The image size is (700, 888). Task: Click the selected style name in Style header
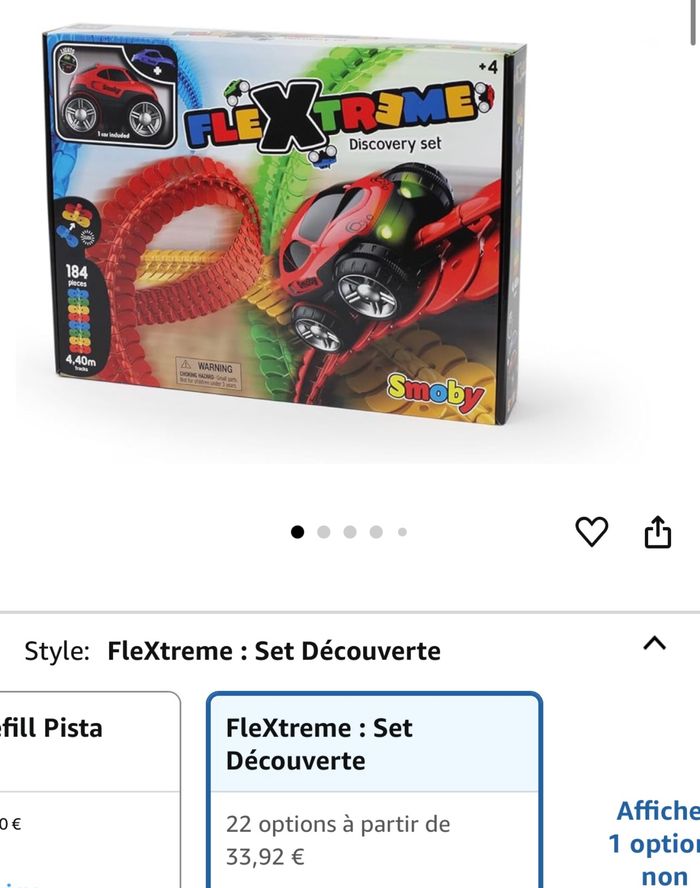(x=274, y=651)
